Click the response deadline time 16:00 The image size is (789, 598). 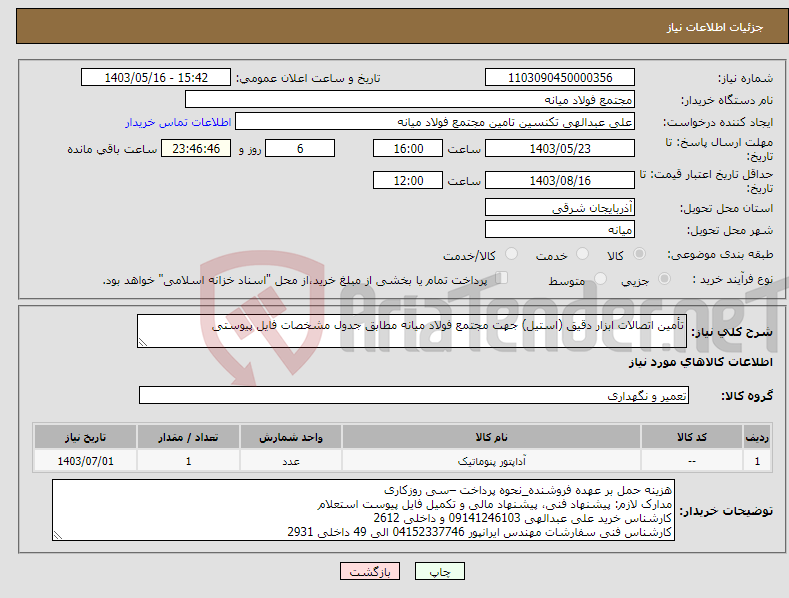408,148
